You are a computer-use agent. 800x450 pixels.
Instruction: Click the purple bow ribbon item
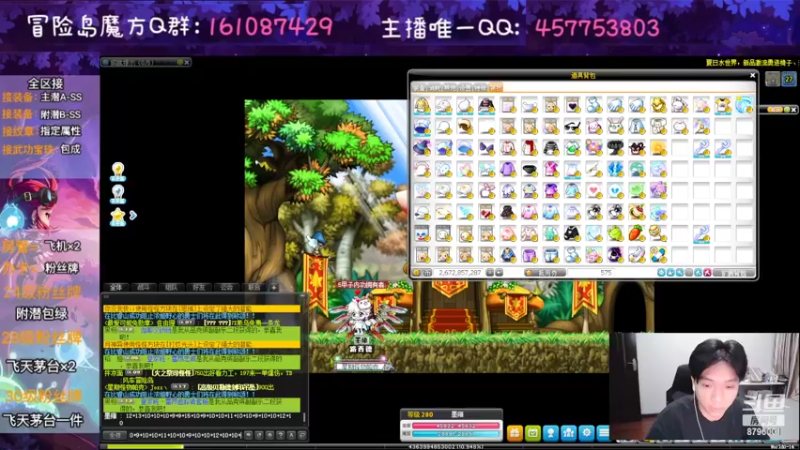pyautogui.click(x=486, y=148)
